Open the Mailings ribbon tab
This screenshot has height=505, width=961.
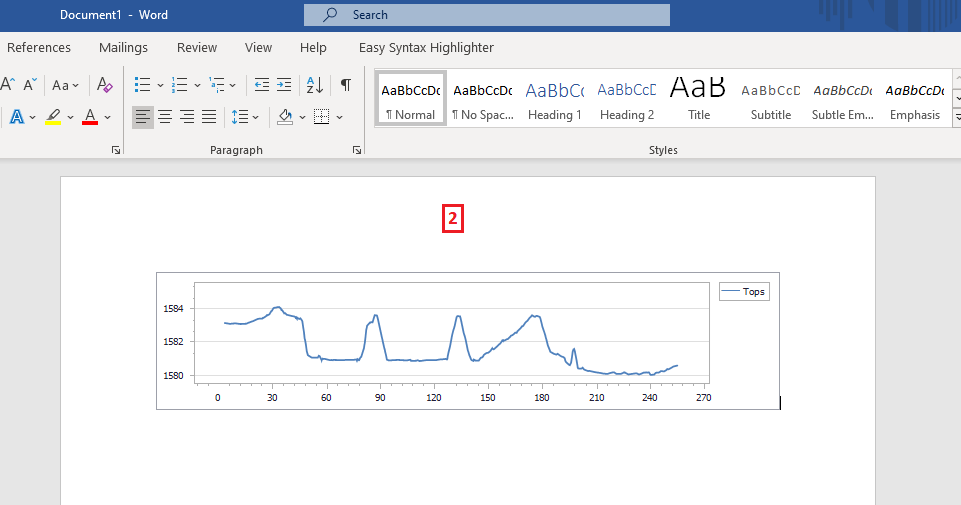tap(123, 47)
